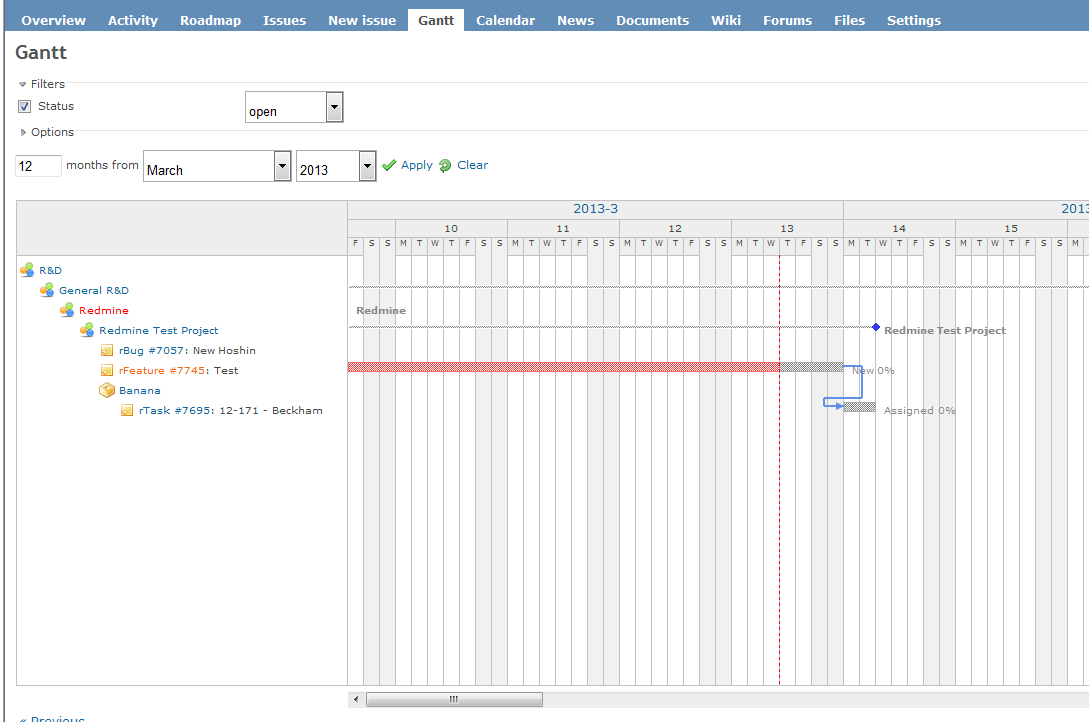Image resolution: width=1089 pixels, height=722 pixels.
Task: Click the gray Redmine label in the chart
Action: [381, 310]
